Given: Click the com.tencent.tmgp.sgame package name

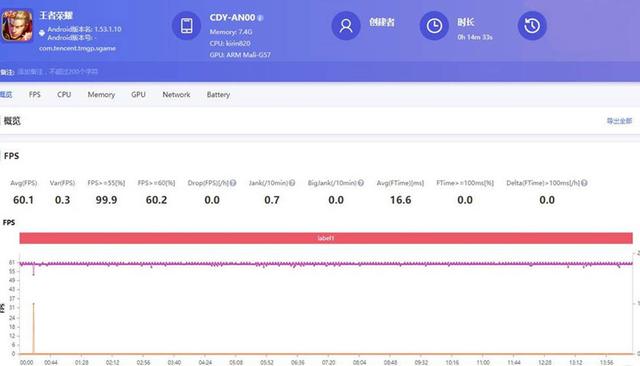Looking at the screenshot, I should tap(78, 48).
